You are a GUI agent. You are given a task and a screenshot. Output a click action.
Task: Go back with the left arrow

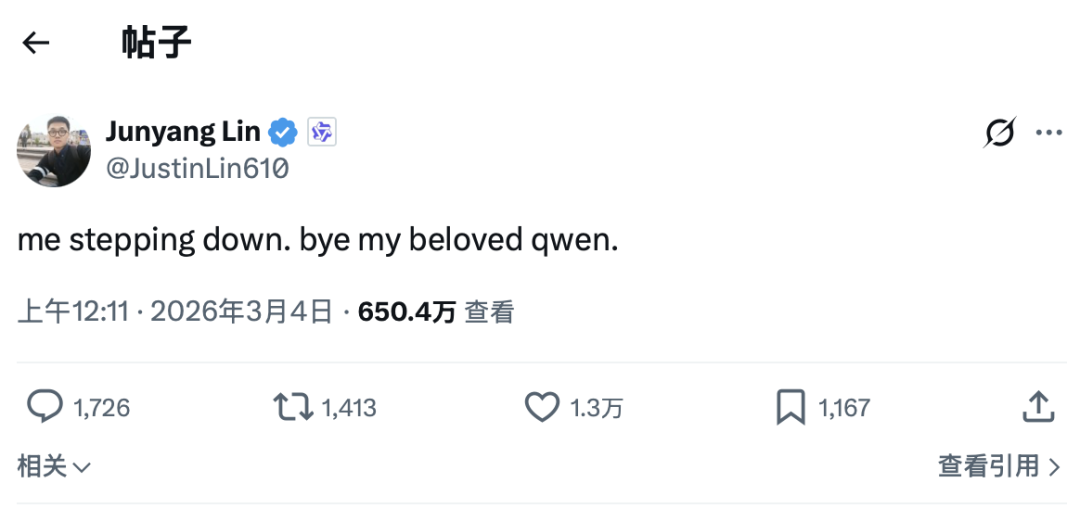[x=36, y=43]
